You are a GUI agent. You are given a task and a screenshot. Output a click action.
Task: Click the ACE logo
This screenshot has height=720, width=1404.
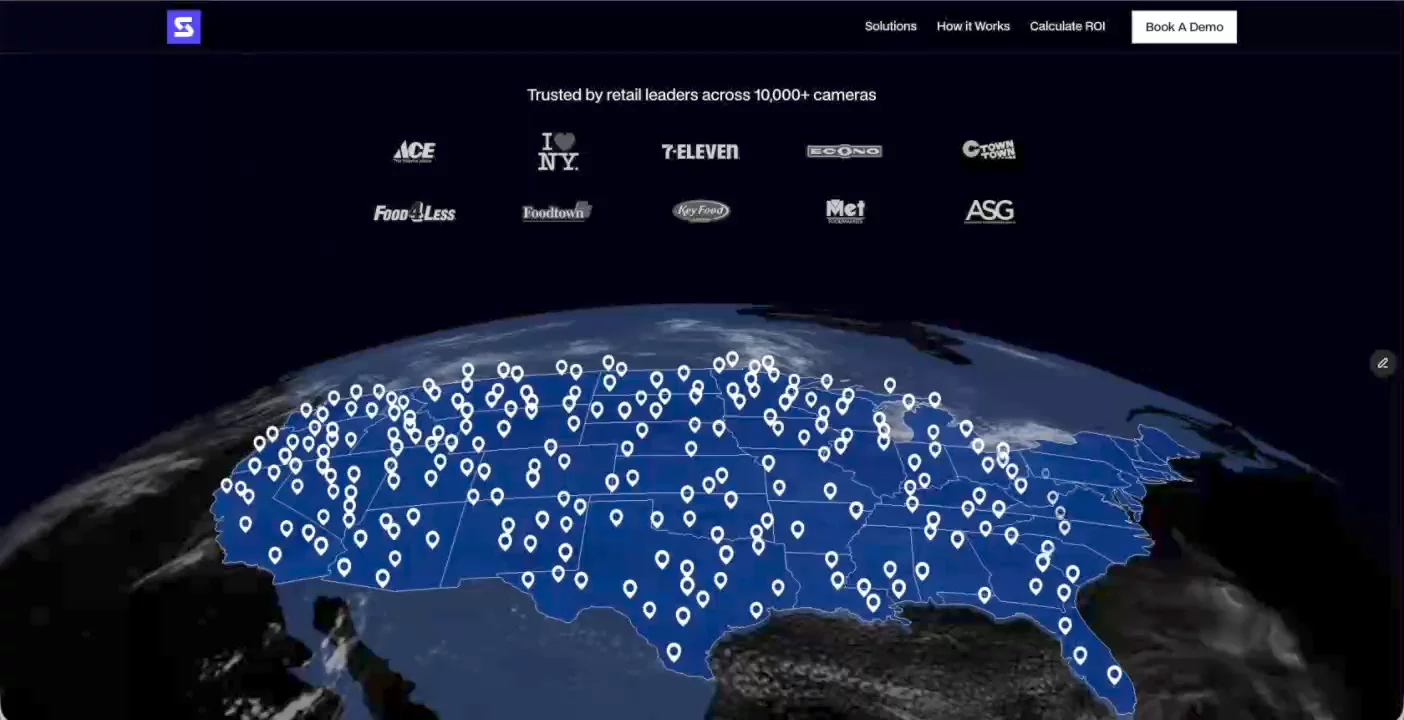(x=414, y=151)
